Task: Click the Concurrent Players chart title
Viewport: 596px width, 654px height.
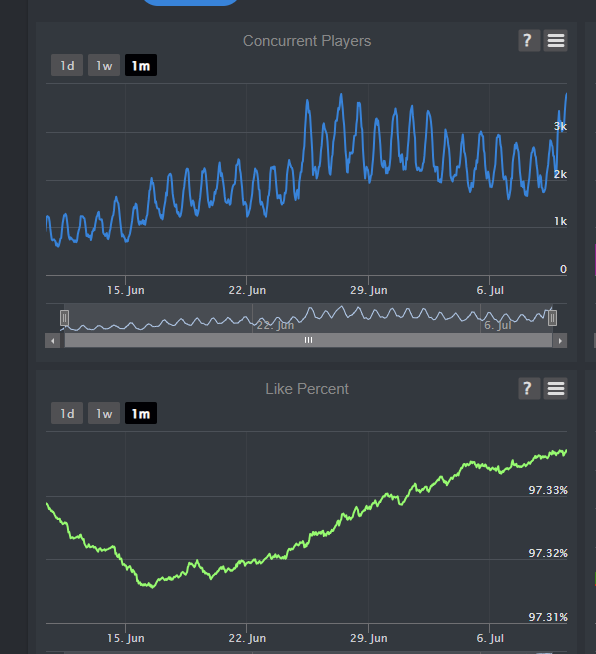Action: [x=307, y=41]
